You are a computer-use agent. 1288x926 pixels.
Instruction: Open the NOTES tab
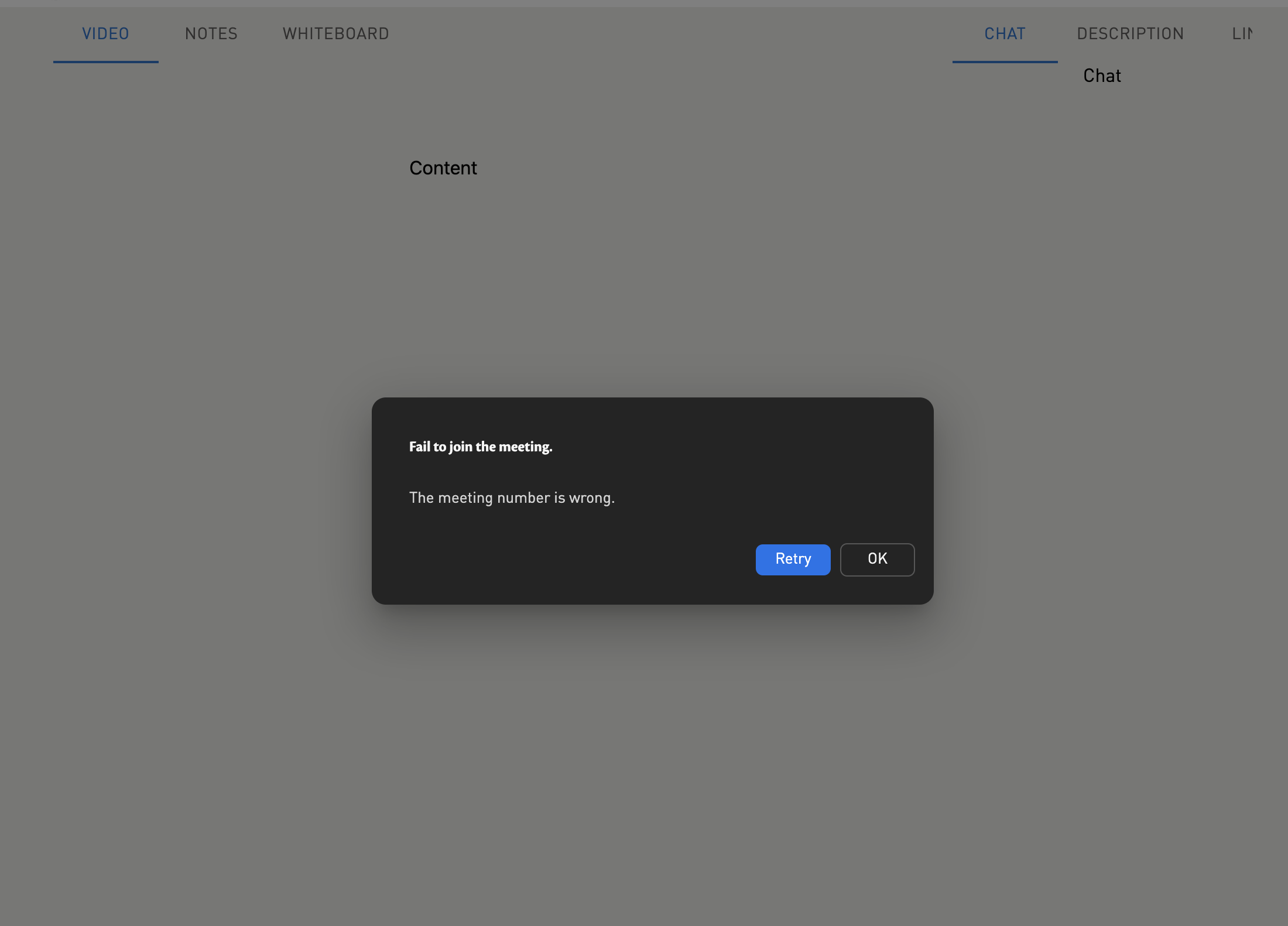click(x=211, y=34)
